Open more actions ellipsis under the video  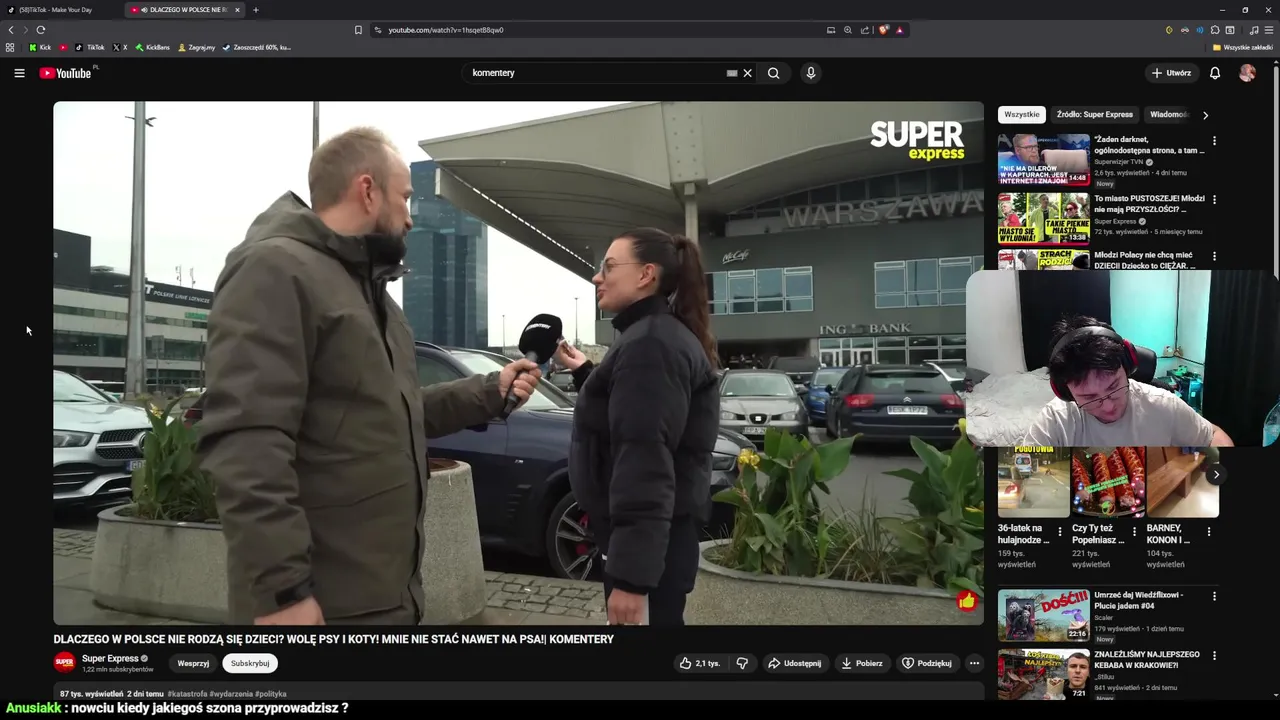pyautogui.click(x=974, y=663)
